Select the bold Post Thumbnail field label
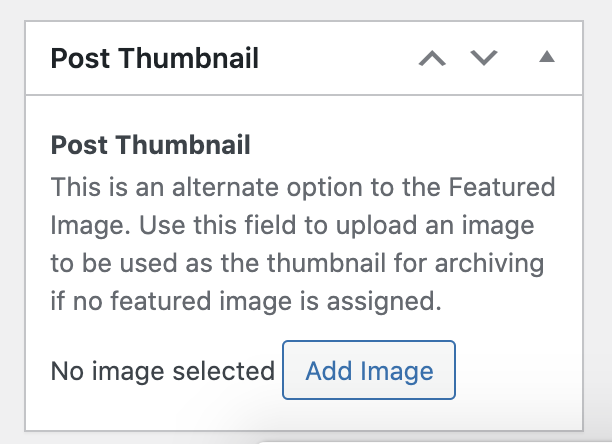This screenshot has width=612, height=444. 150,145
